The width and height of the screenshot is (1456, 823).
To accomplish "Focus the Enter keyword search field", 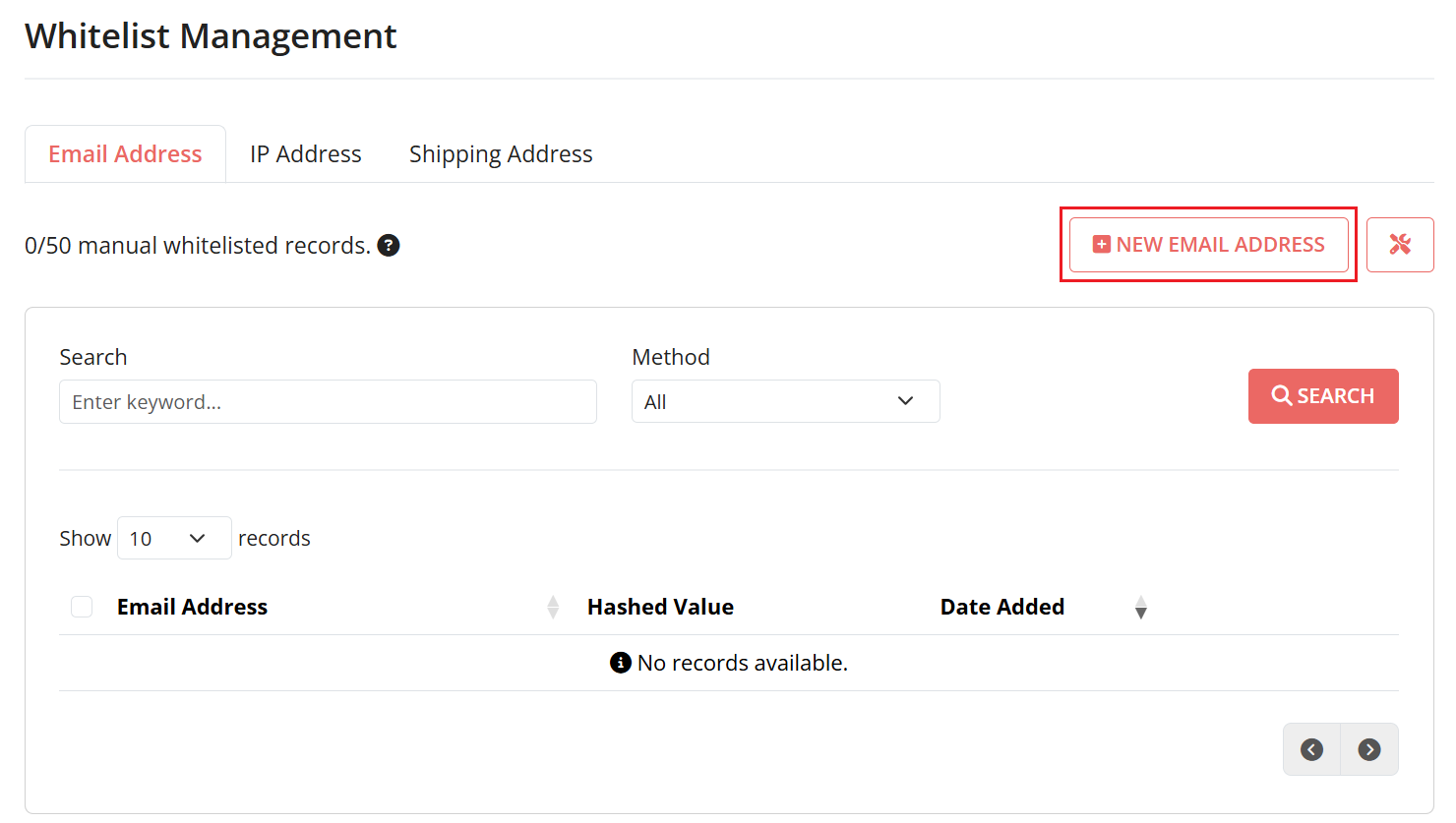I will pyautogui.click(x=328, y=402).
